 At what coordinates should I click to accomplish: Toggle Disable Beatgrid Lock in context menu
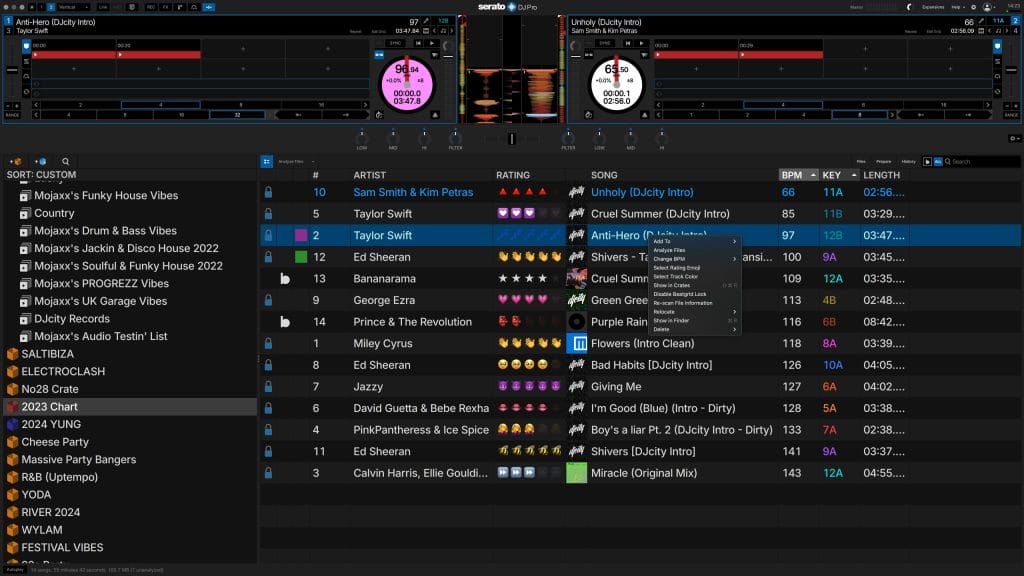click(680, 294)
